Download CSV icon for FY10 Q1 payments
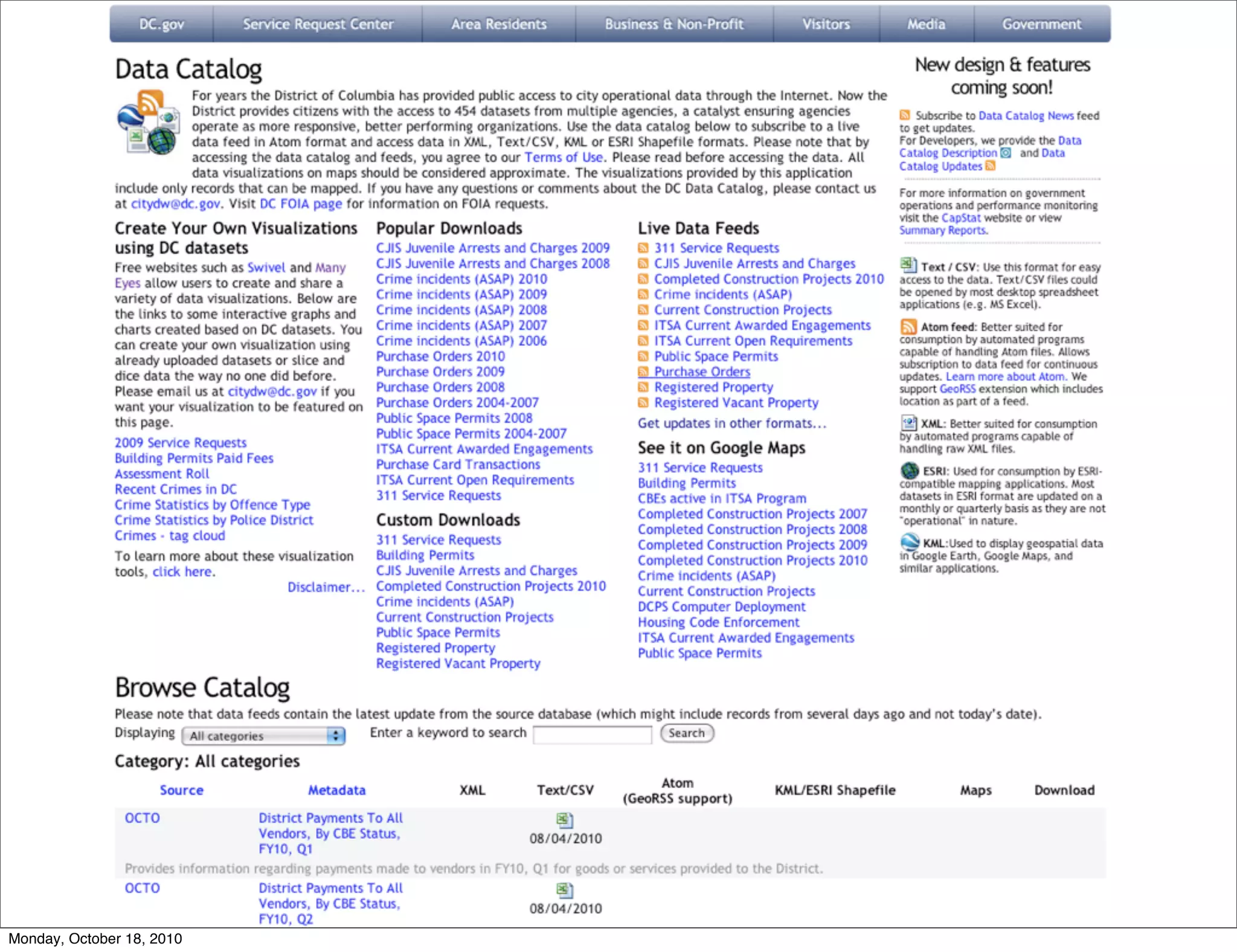 click(x=564, y=820)
